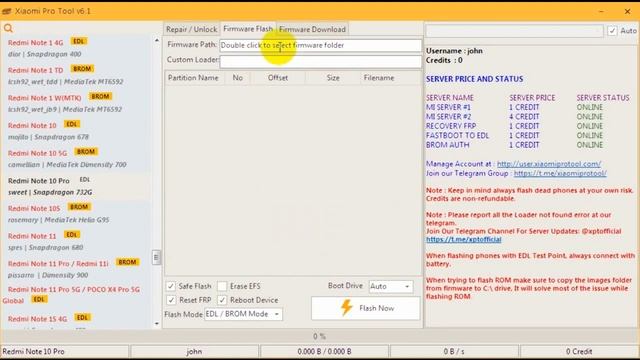Open the Flash Mode EDL / BROM dropdown
Viewport: 640px width, 360px height.
243,314
